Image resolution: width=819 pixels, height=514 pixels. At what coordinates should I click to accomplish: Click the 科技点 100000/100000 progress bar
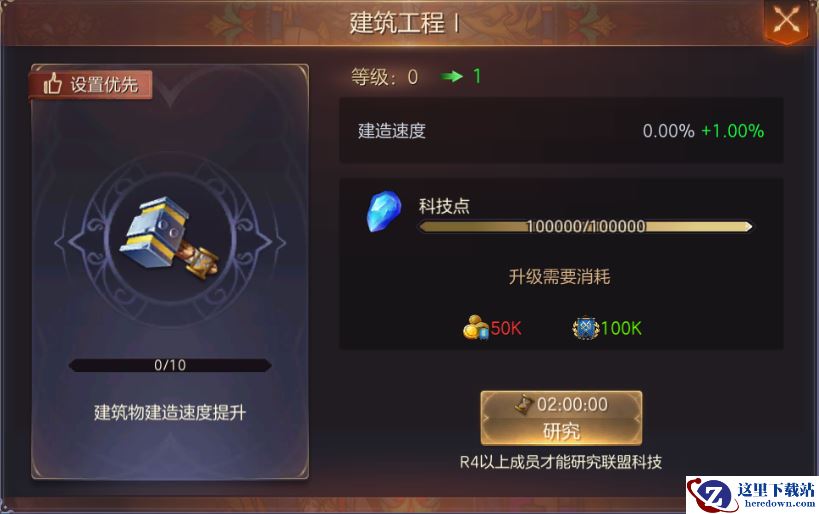pyautogui.click(x=586, y=226)
